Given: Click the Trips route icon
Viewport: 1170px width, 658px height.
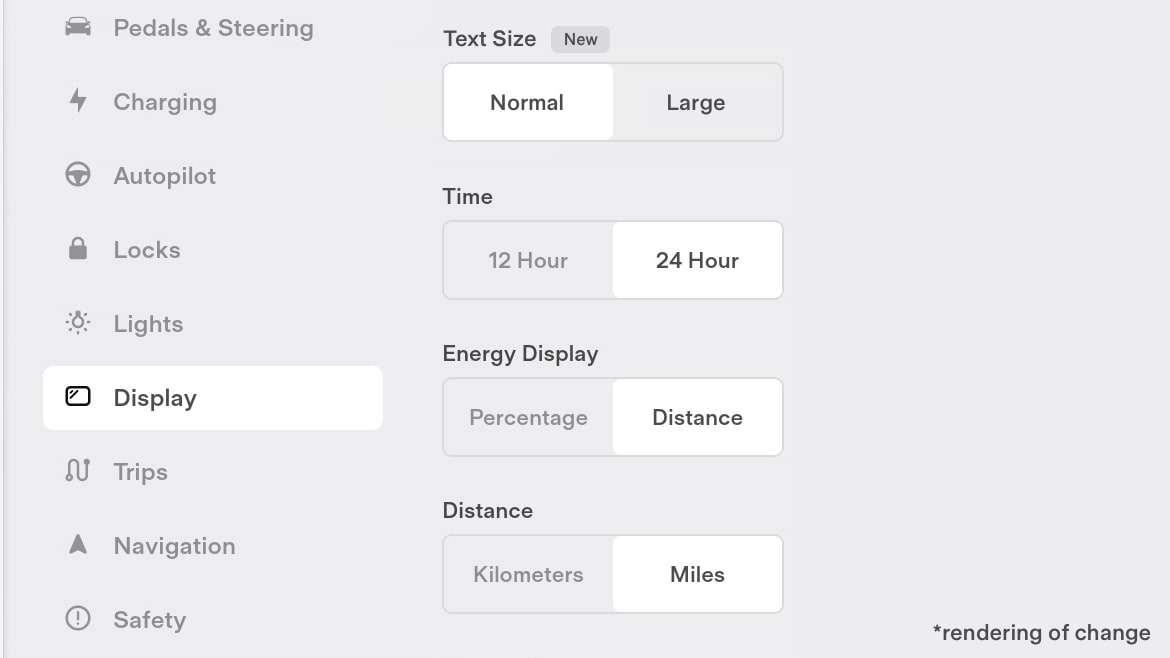Looking at the screenshot, I should (78, 470).
